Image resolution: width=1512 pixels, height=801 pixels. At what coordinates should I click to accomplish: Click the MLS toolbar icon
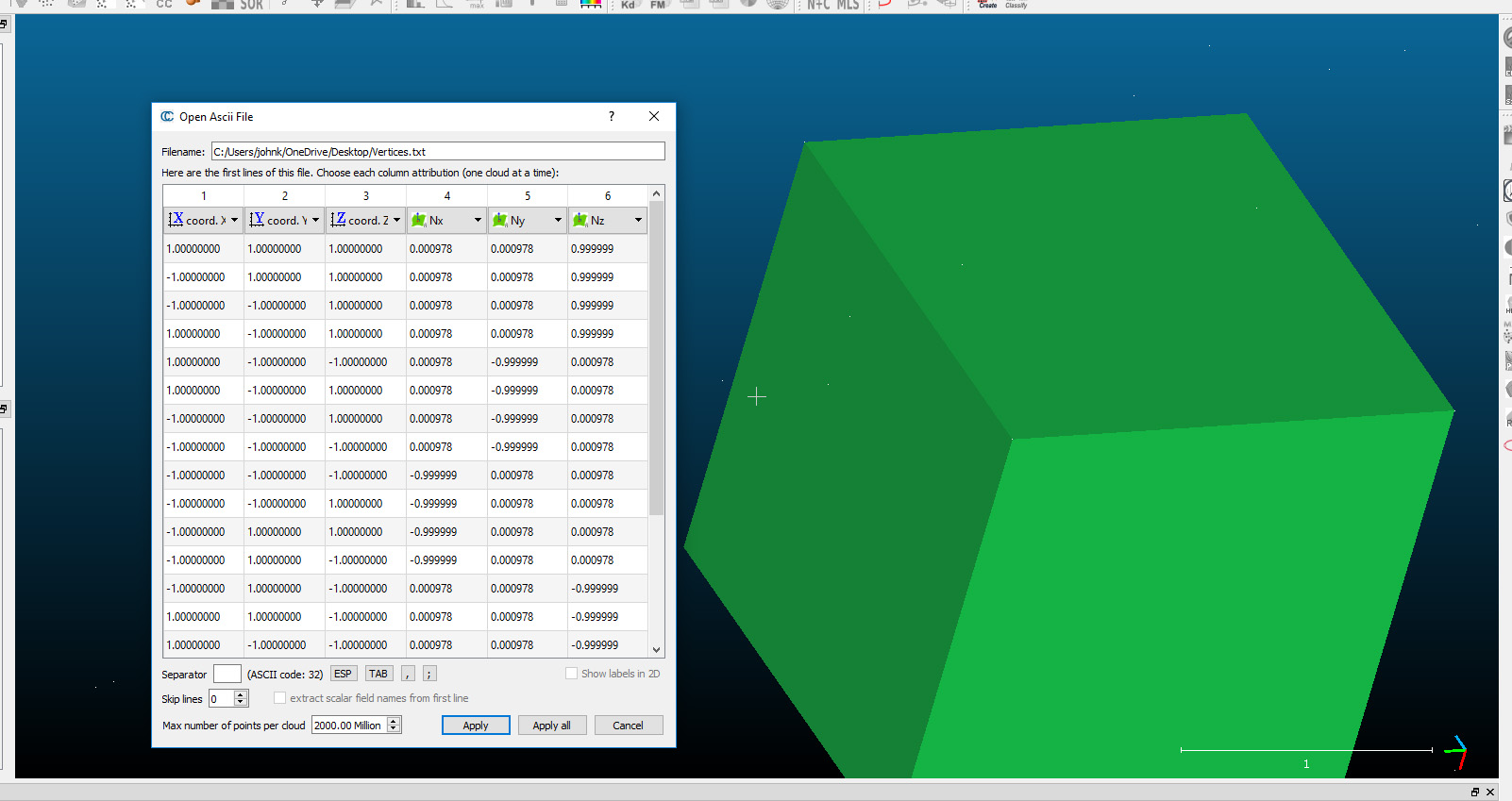click(x=848, y=5)
